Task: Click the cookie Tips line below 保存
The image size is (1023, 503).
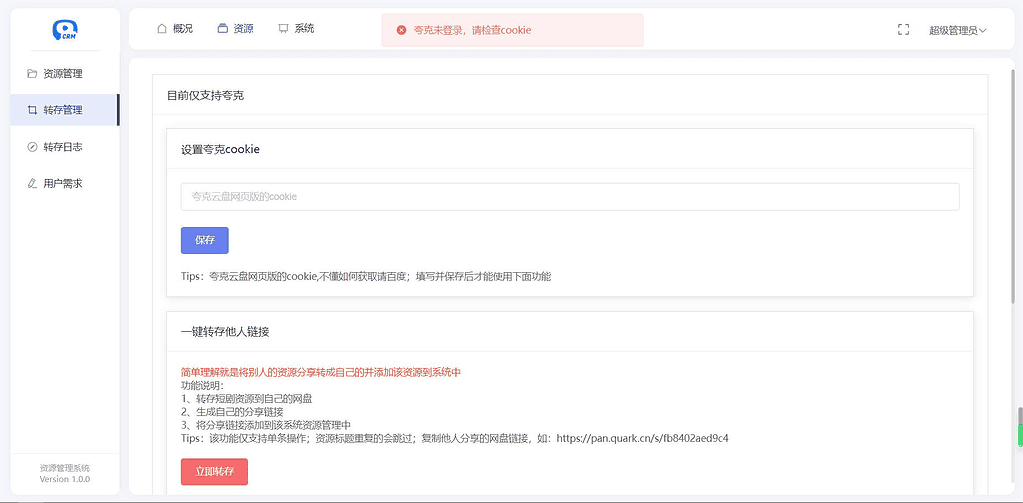Action: tap(366, 276)
